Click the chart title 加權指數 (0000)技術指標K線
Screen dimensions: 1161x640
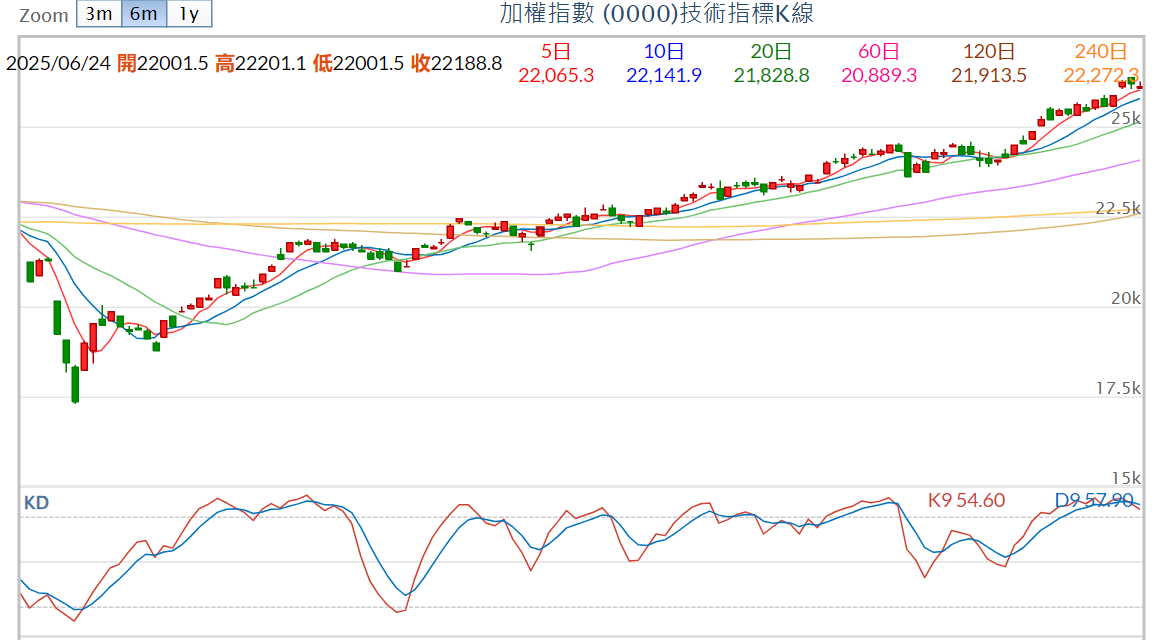[x=657, y=13]
